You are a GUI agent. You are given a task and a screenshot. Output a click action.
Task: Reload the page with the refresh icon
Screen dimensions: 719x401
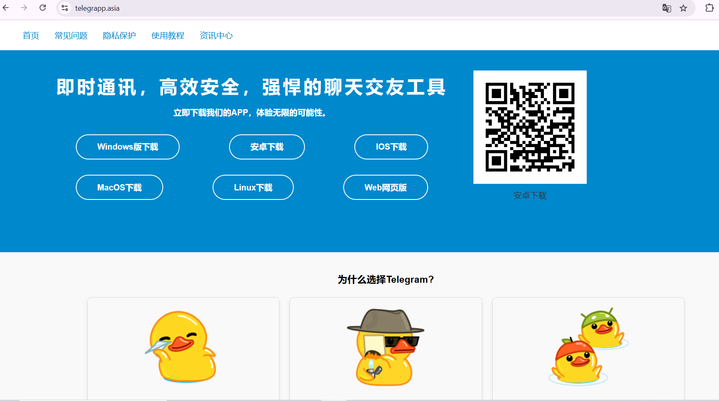coord(42,8)
